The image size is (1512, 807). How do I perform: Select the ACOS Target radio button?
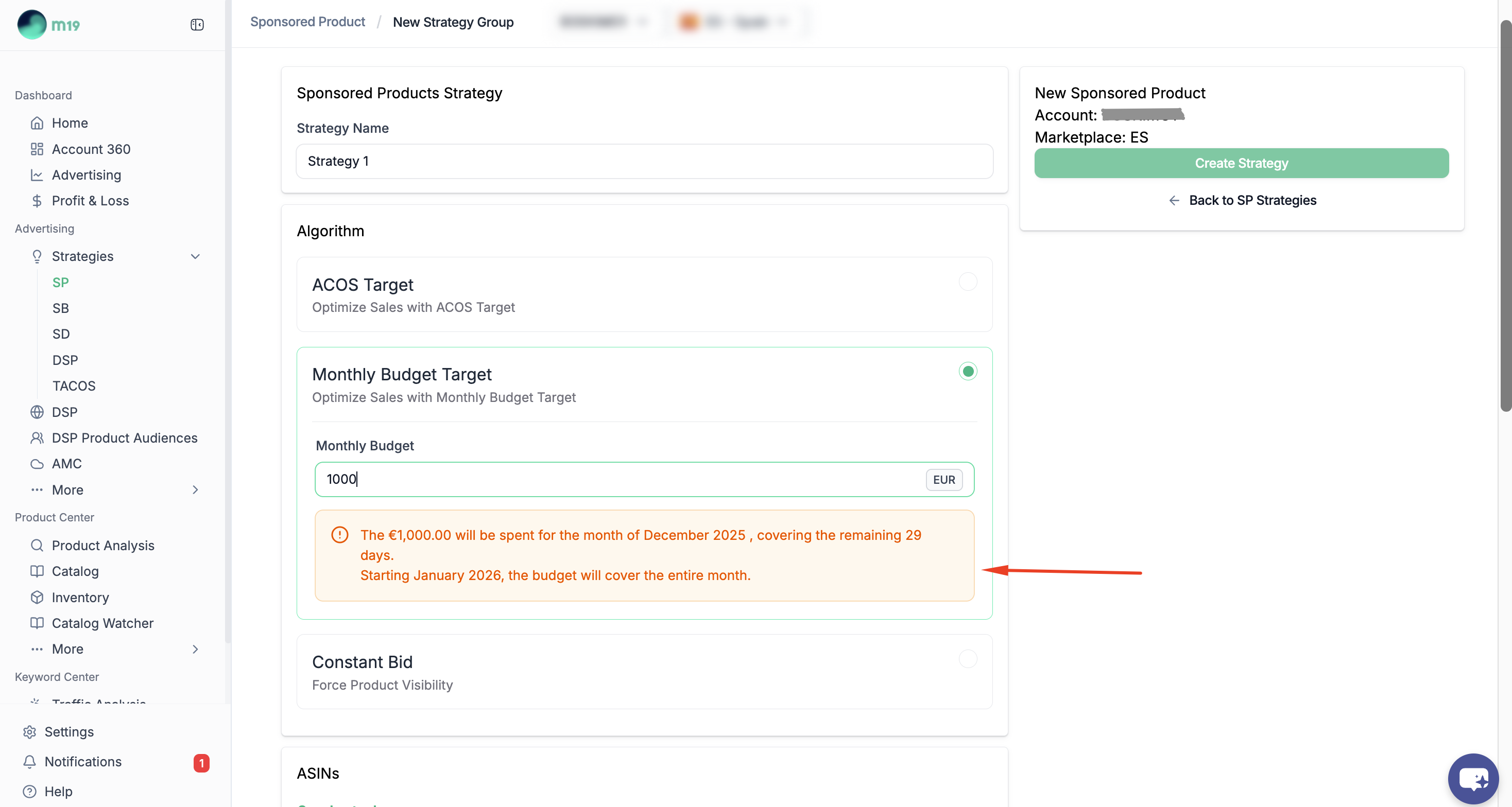[x=967, y=282]
